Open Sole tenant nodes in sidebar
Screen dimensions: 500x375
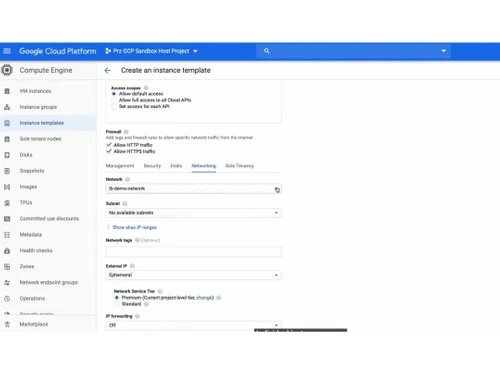coord(40,139)
